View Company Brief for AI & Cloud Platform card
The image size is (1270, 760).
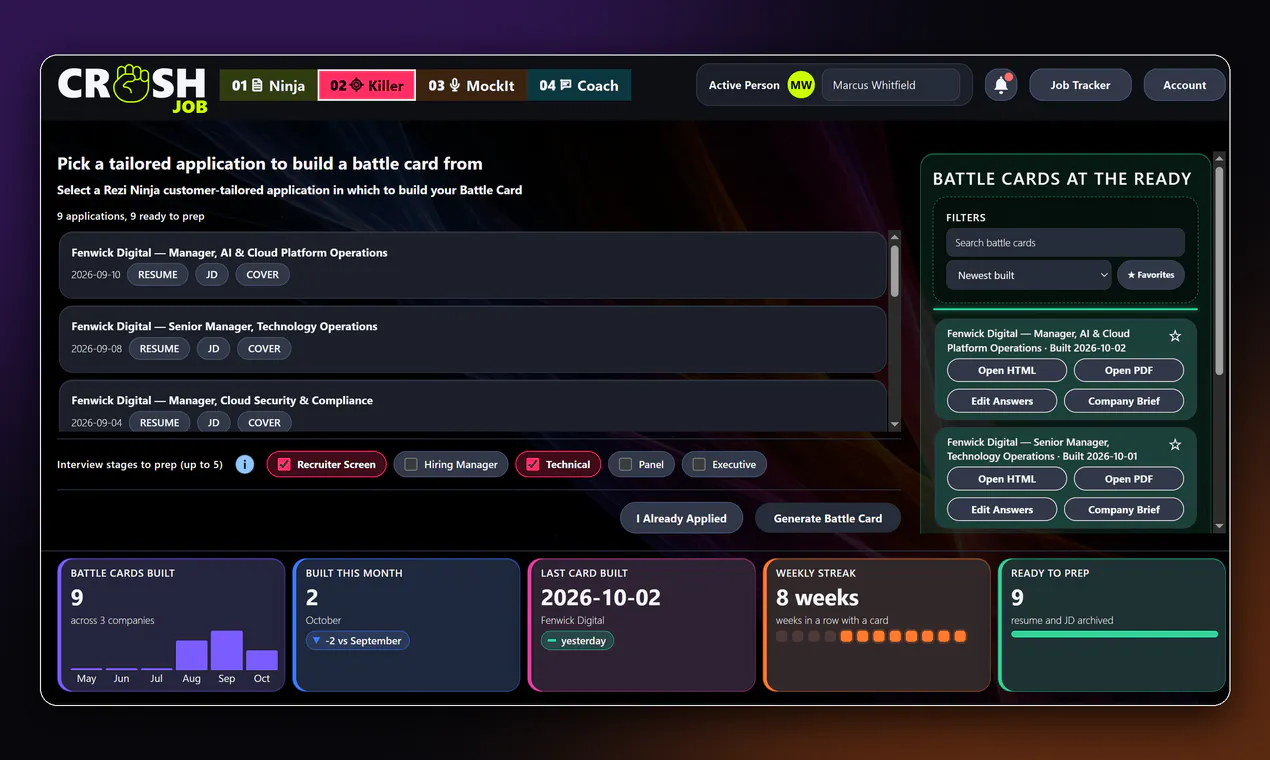(1124, 401)
